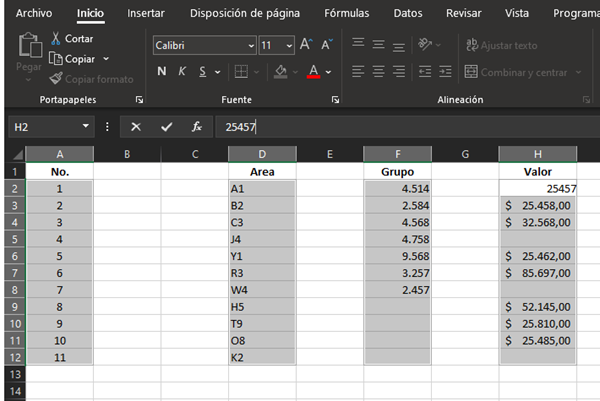Open the Name Box dropdown arrow
This screenshot has height=401, width=600.
[x=86, y=126]
